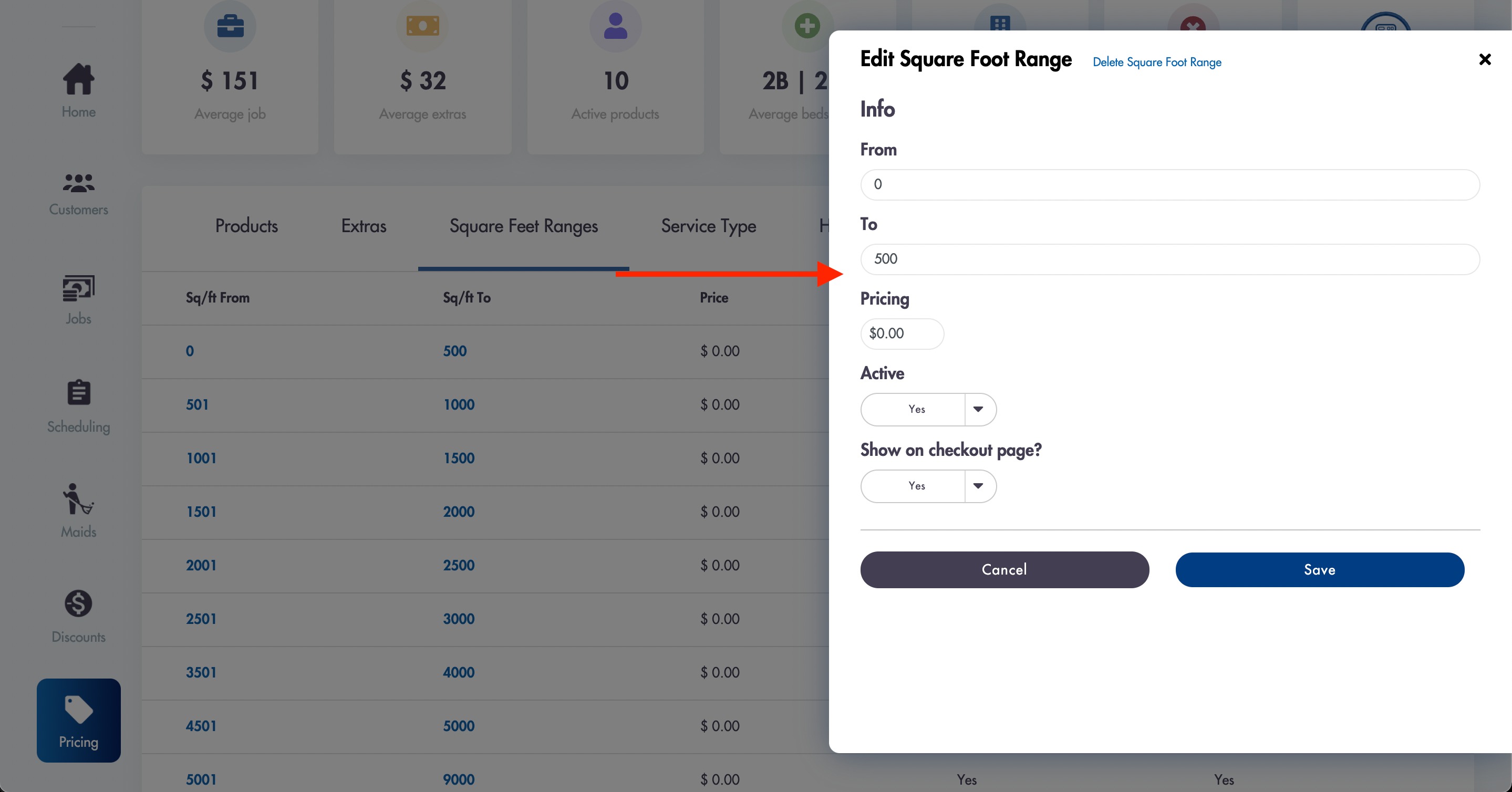Image resolution: width=1512 pixels, height=792 pixels.
Task: Close the Edit Square Foot Range panel
Action: pos(1485,59)
